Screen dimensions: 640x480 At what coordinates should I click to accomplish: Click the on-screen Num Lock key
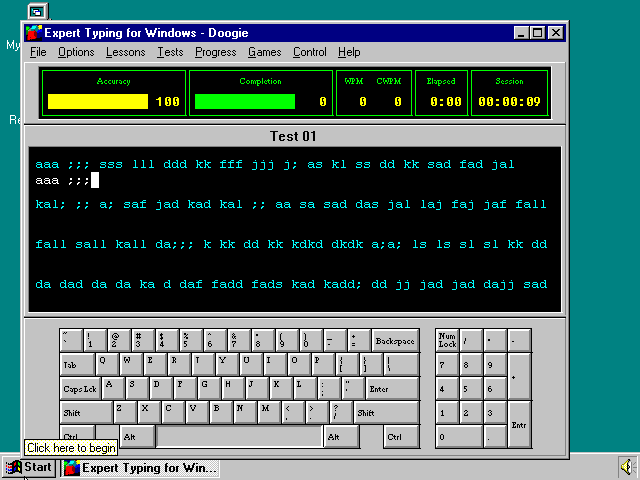[x=447, y=340]
